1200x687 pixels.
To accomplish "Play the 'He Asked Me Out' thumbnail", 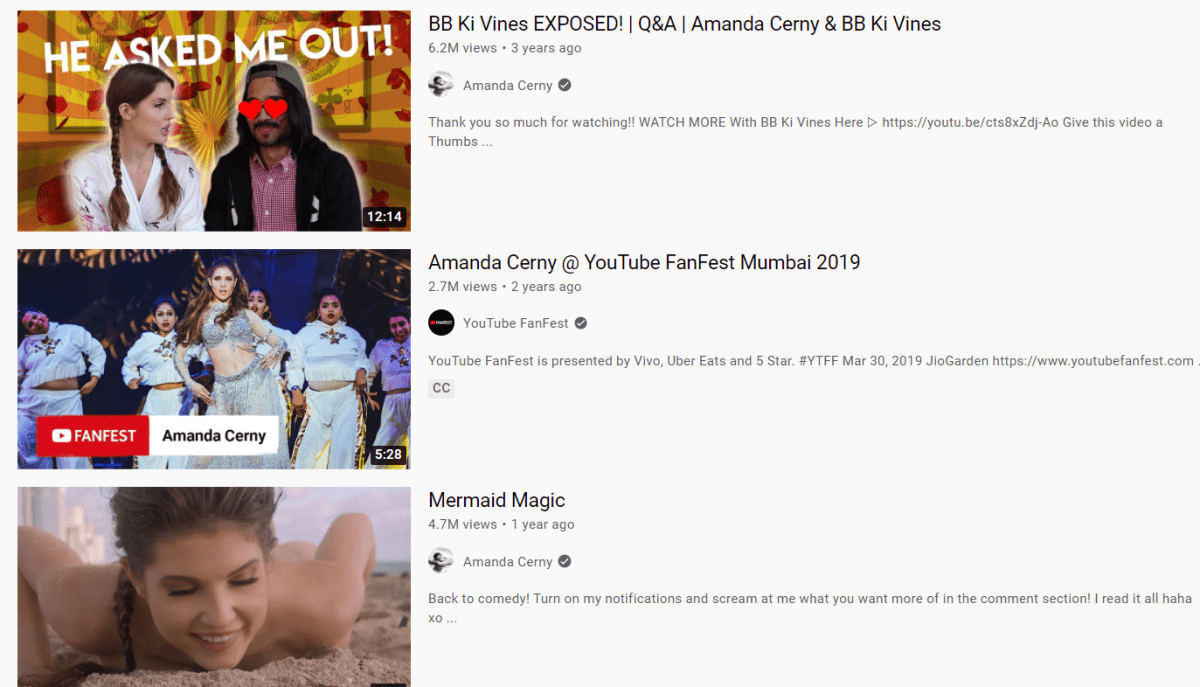I will (214, 121).
